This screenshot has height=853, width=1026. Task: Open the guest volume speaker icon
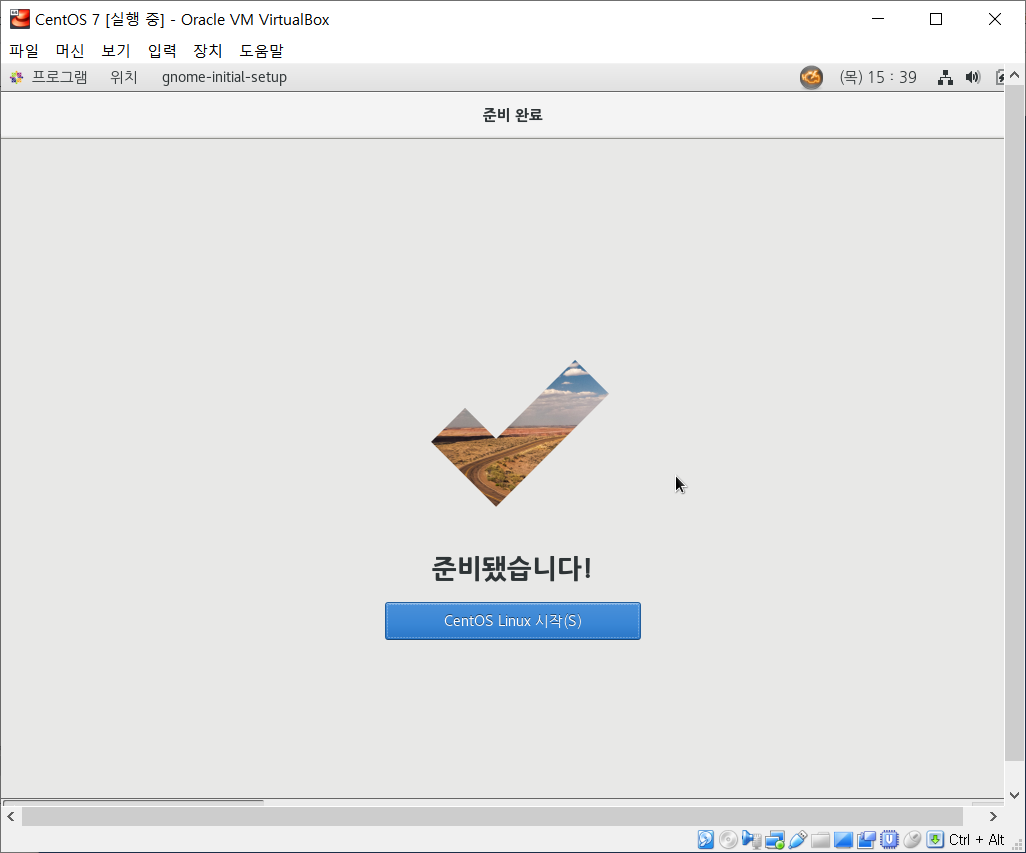tap(973, 77)
